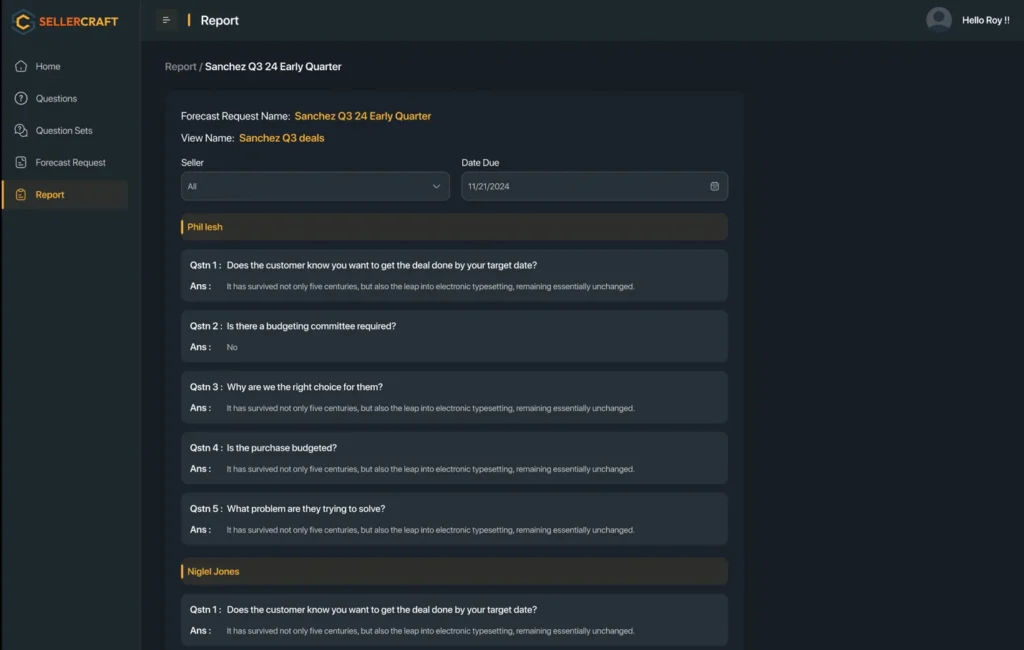Click the Date Due field with 11/21/2024
This screenshot has height=650, width=1024.
point(580,186)
